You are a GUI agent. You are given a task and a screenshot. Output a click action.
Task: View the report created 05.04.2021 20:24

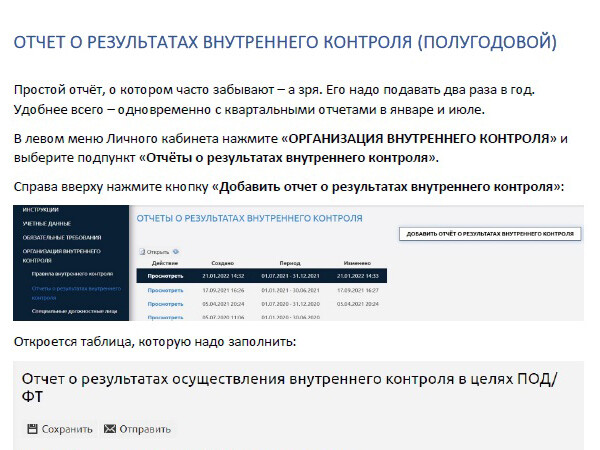click(x=165, y=304)
